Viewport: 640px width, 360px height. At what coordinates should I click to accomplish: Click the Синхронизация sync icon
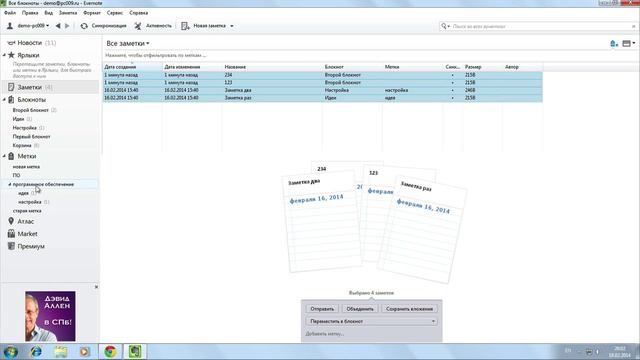point(84,26)
